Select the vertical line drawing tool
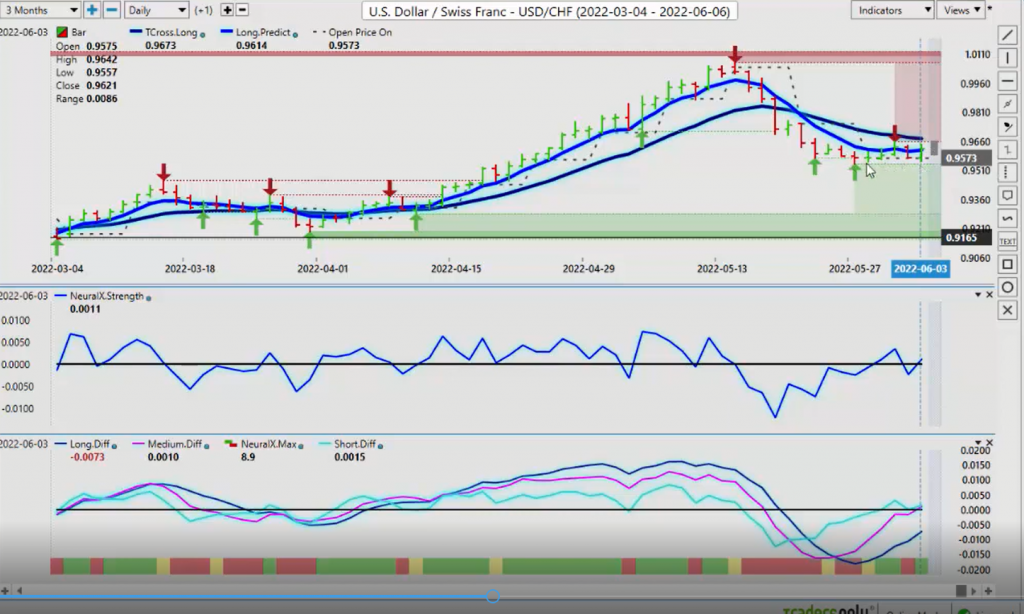Screen dimensions: 1024x614 [x=1008, y=58]
